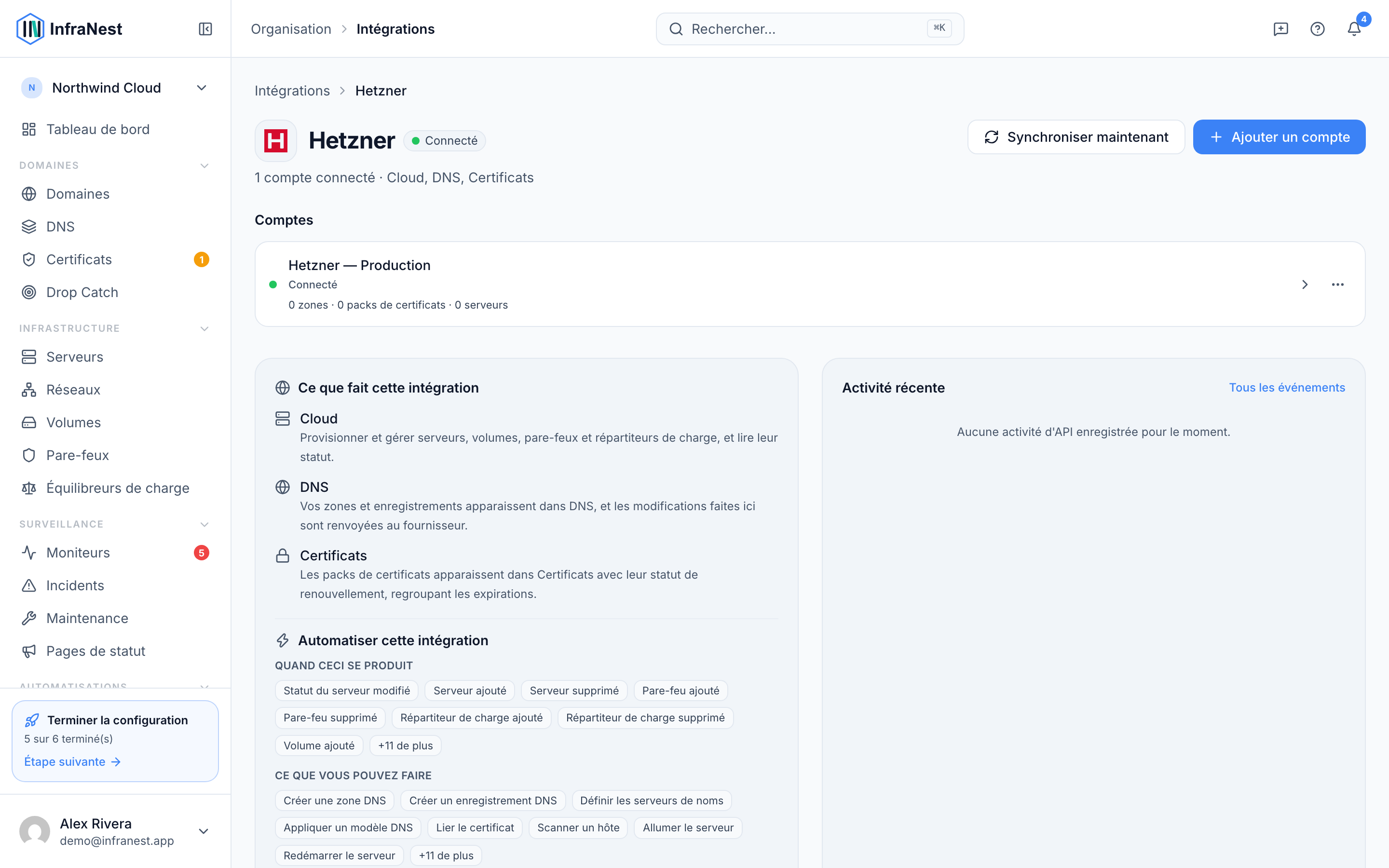
Task: Click the Moniteurs activity icon
Action: tap(29, 553)
